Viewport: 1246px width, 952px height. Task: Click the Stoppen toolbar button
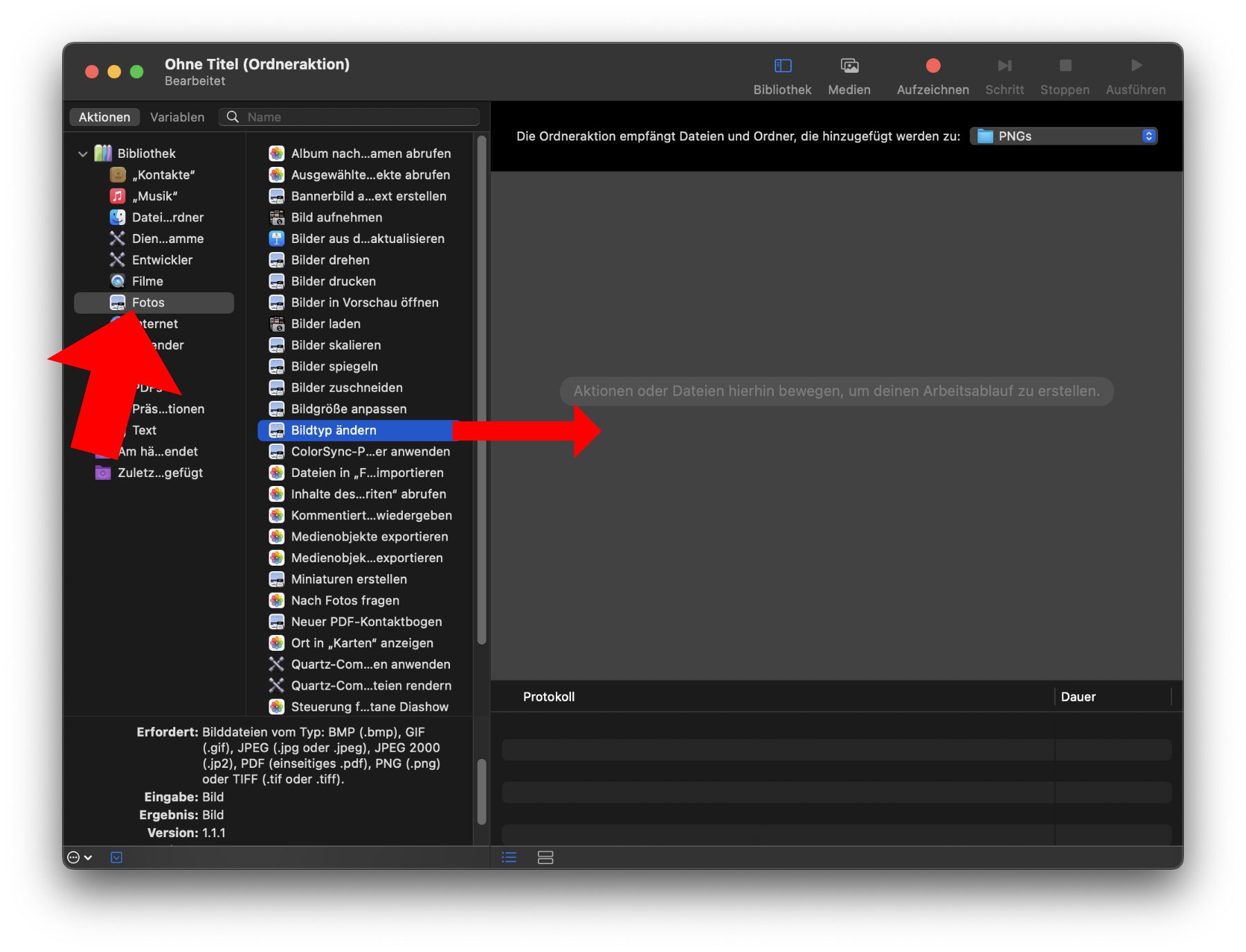pos(1065,75)
